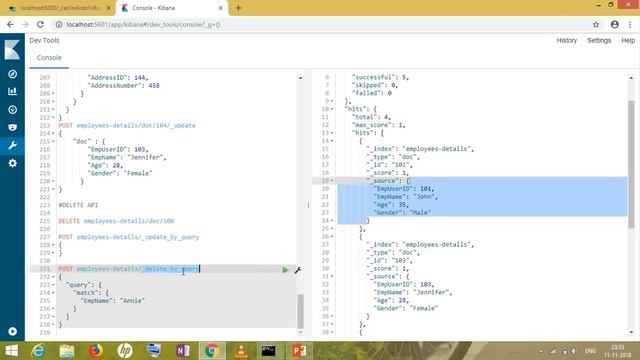Image resolution: width=640 pixels, height=360 pixels.
Task: Collapse hits fold at output line 10
Action: coord(332,109)
